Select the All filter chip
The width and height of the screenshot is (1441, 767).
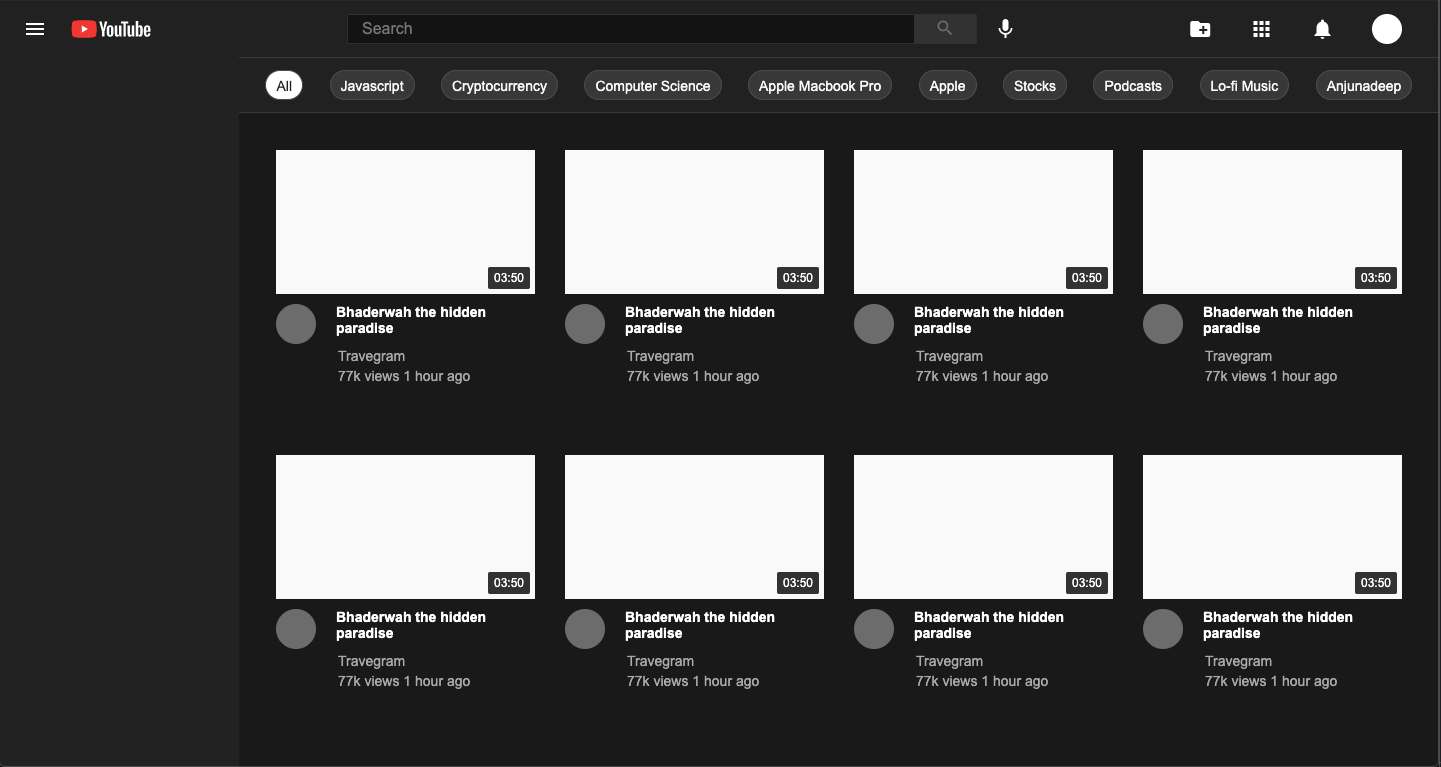pos(283,85)
